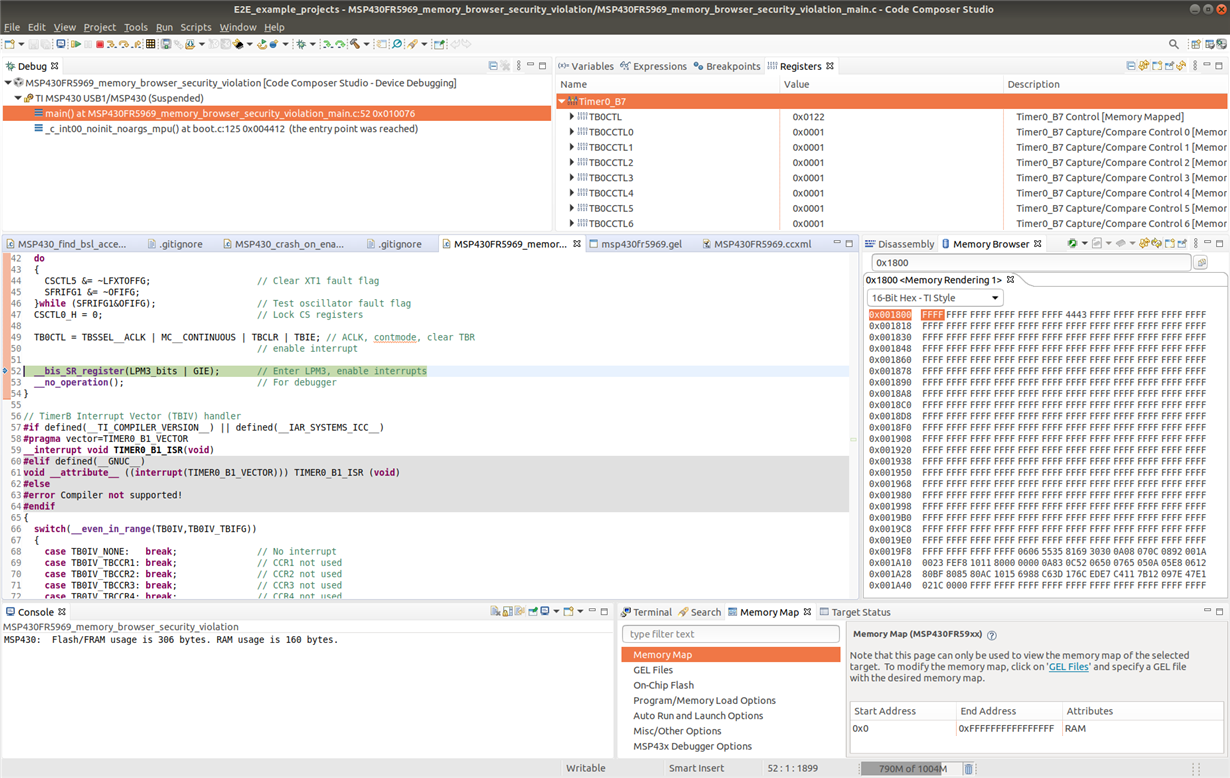This screenshot has height=778, width=1230.
Task: Click the hammer Build icon in toolbar
Action: (x=353, y=45)
